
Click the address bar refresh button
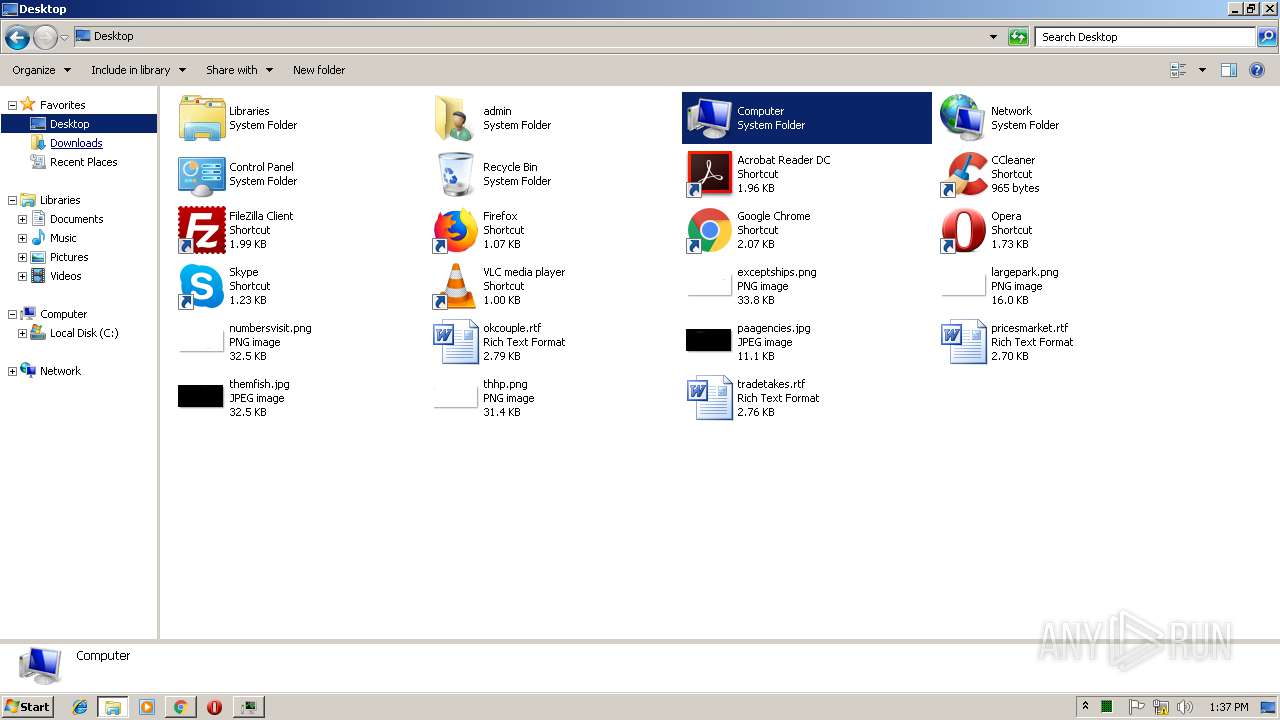click(1018, 37)
